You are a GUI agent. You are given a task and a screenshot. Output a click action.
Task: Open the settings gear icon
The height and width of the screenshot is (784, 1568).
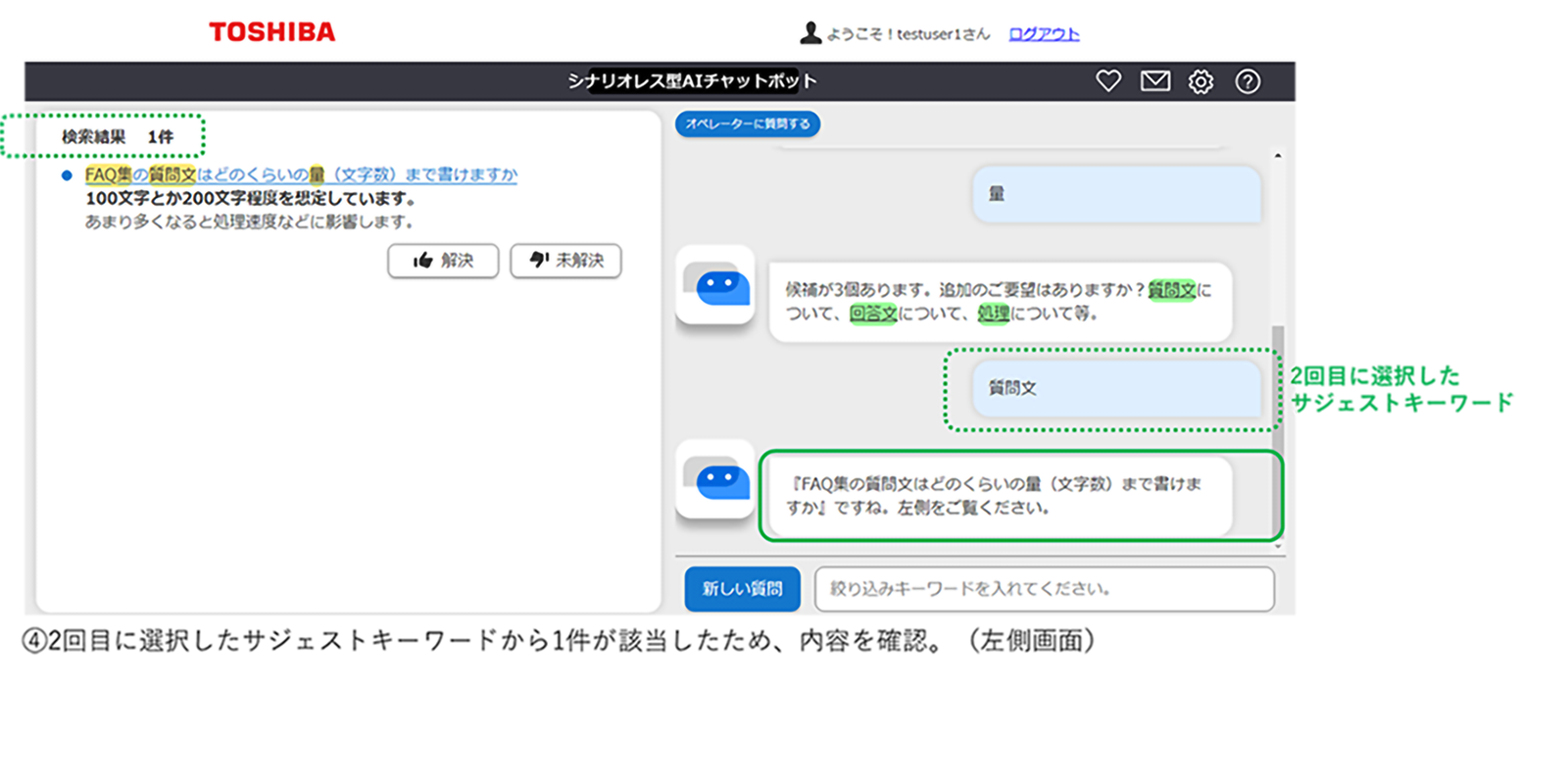point(1201,81)
